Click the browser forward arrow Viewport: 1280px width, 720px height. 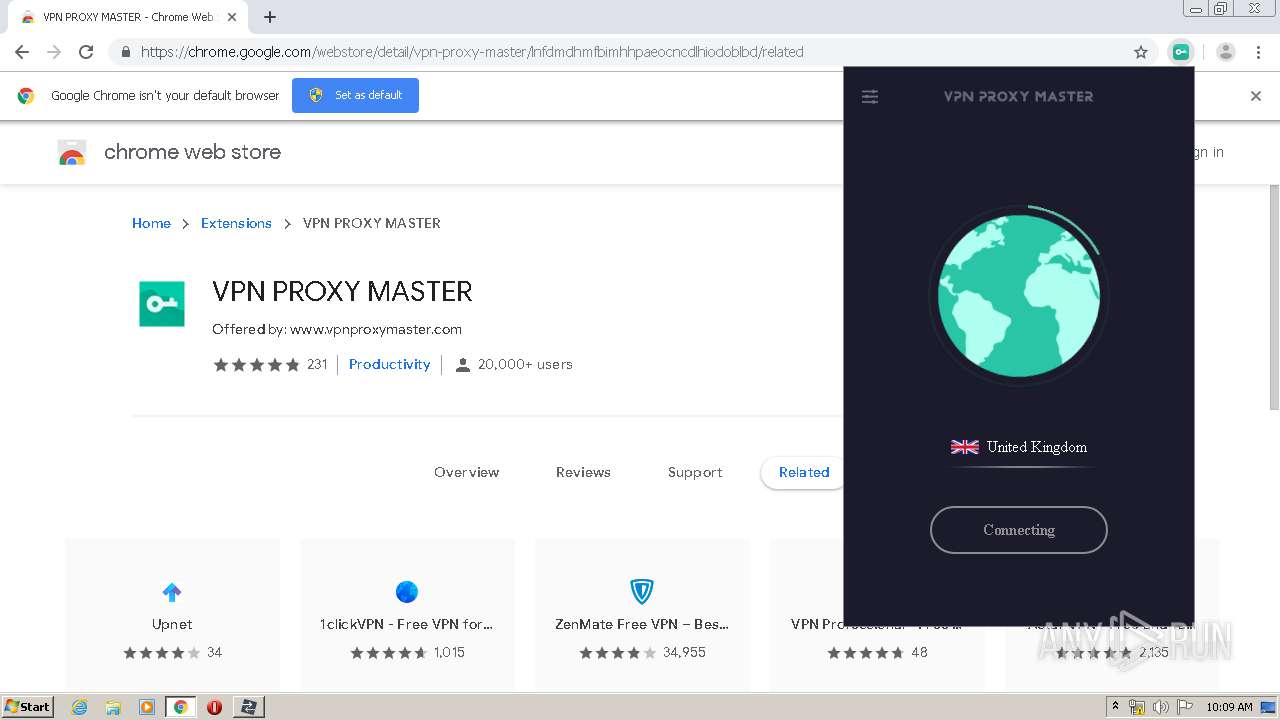click(x=54, y=52)
